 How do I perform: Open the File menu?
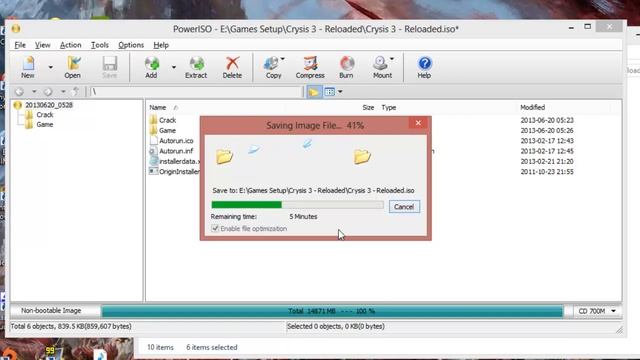[20, 45]
